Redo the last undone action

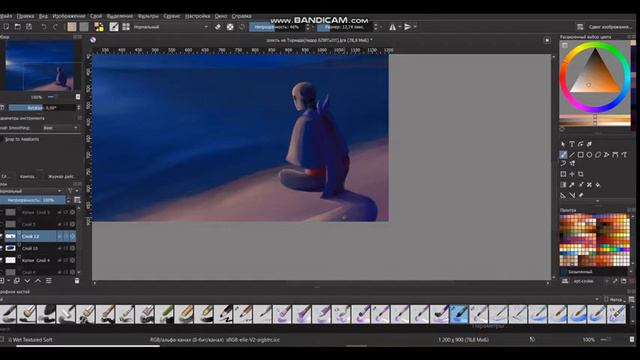click(x=56, y=27)
